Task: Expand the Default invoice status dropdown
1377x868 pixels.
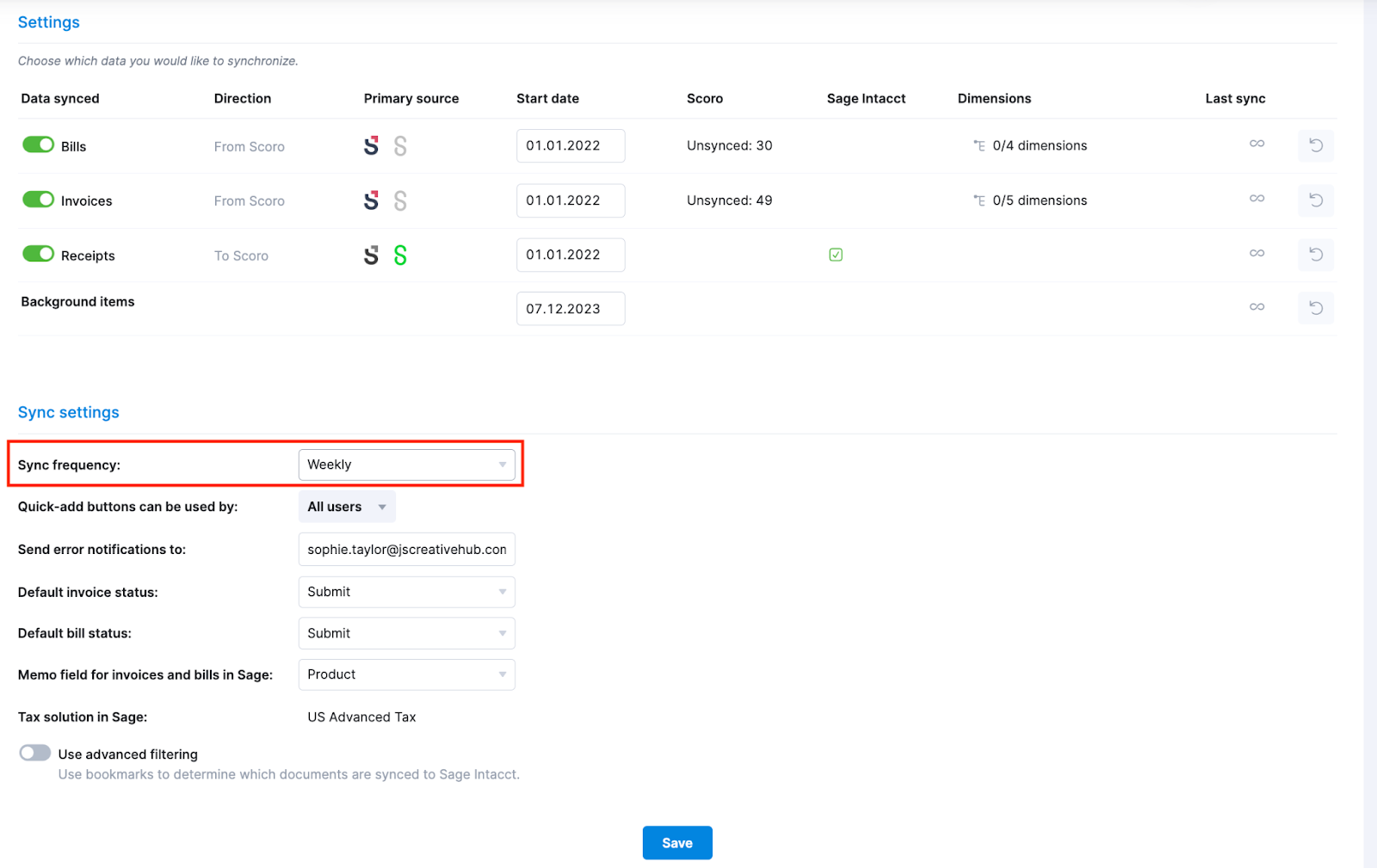Action: [406, 592]
